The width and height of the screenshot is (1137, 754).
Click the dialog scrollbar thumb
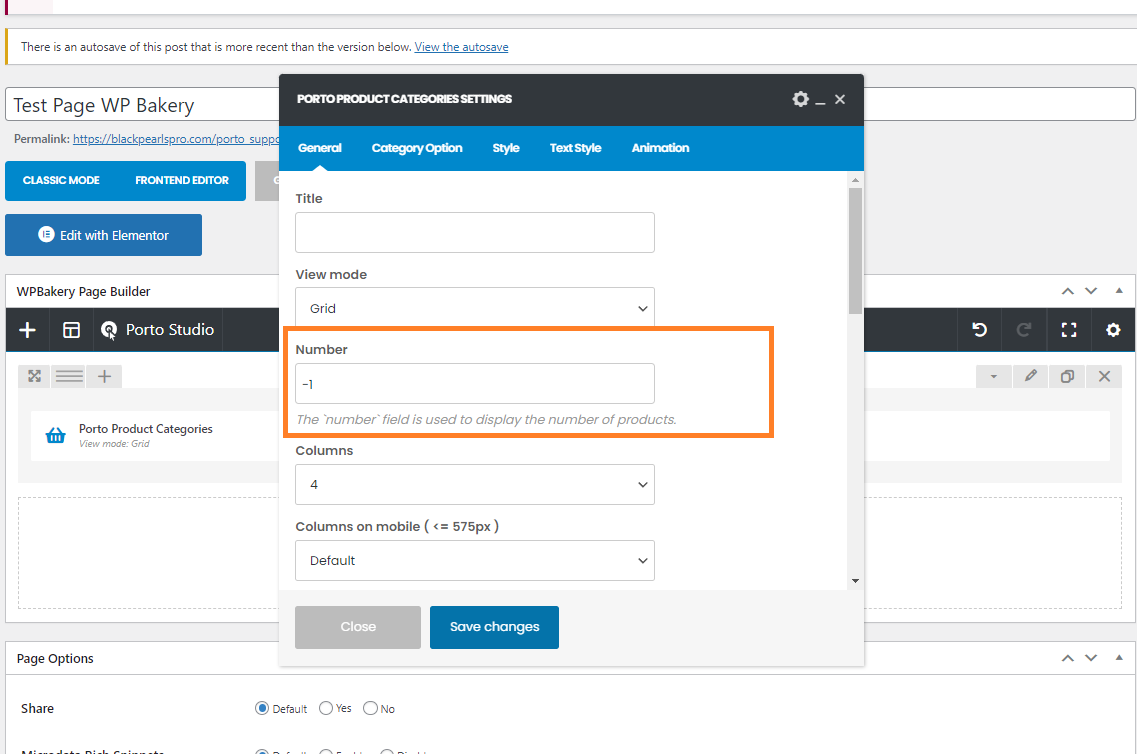point(856,251)
